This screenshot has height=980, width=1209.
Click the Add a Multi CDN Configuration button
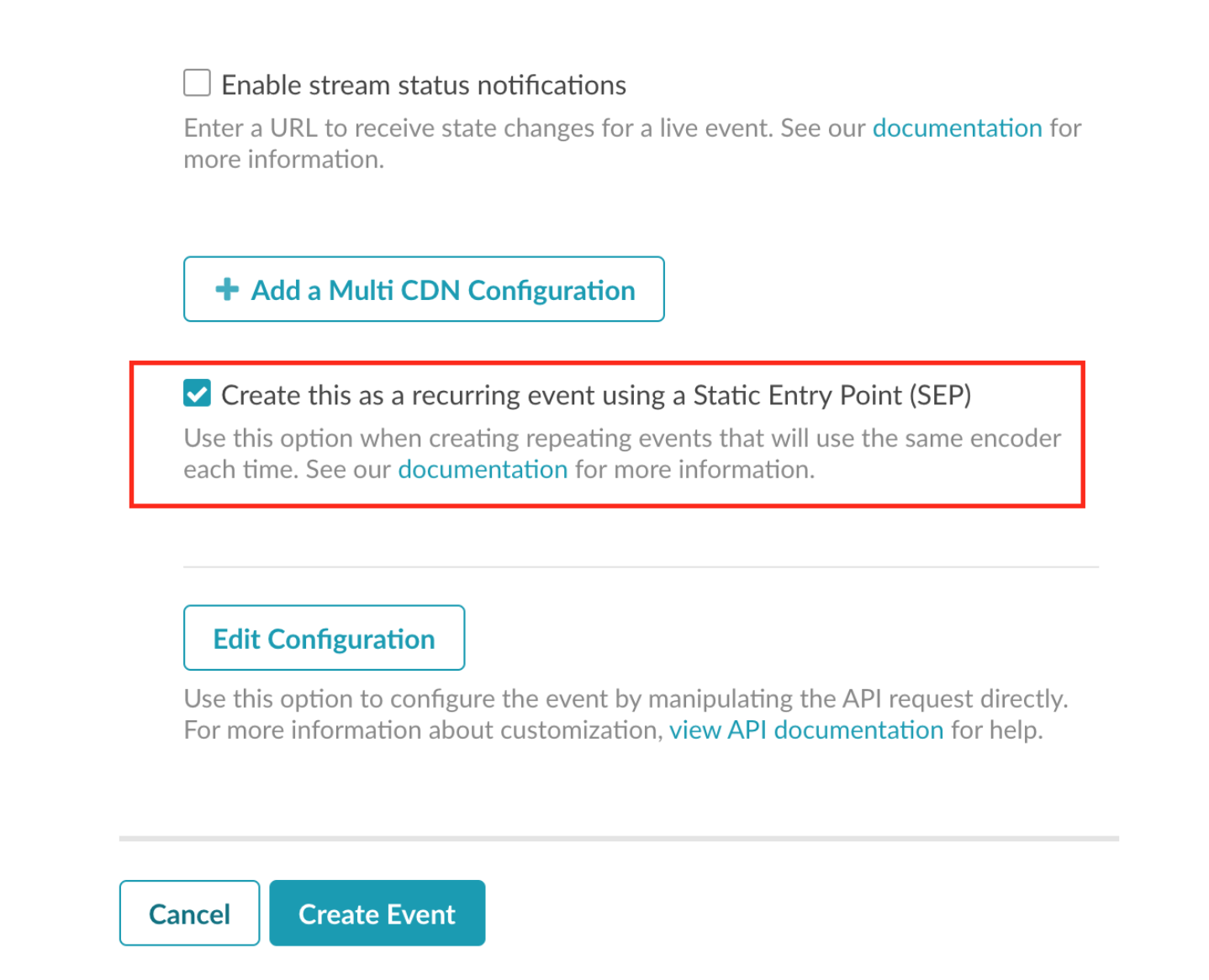click(424, 289)
